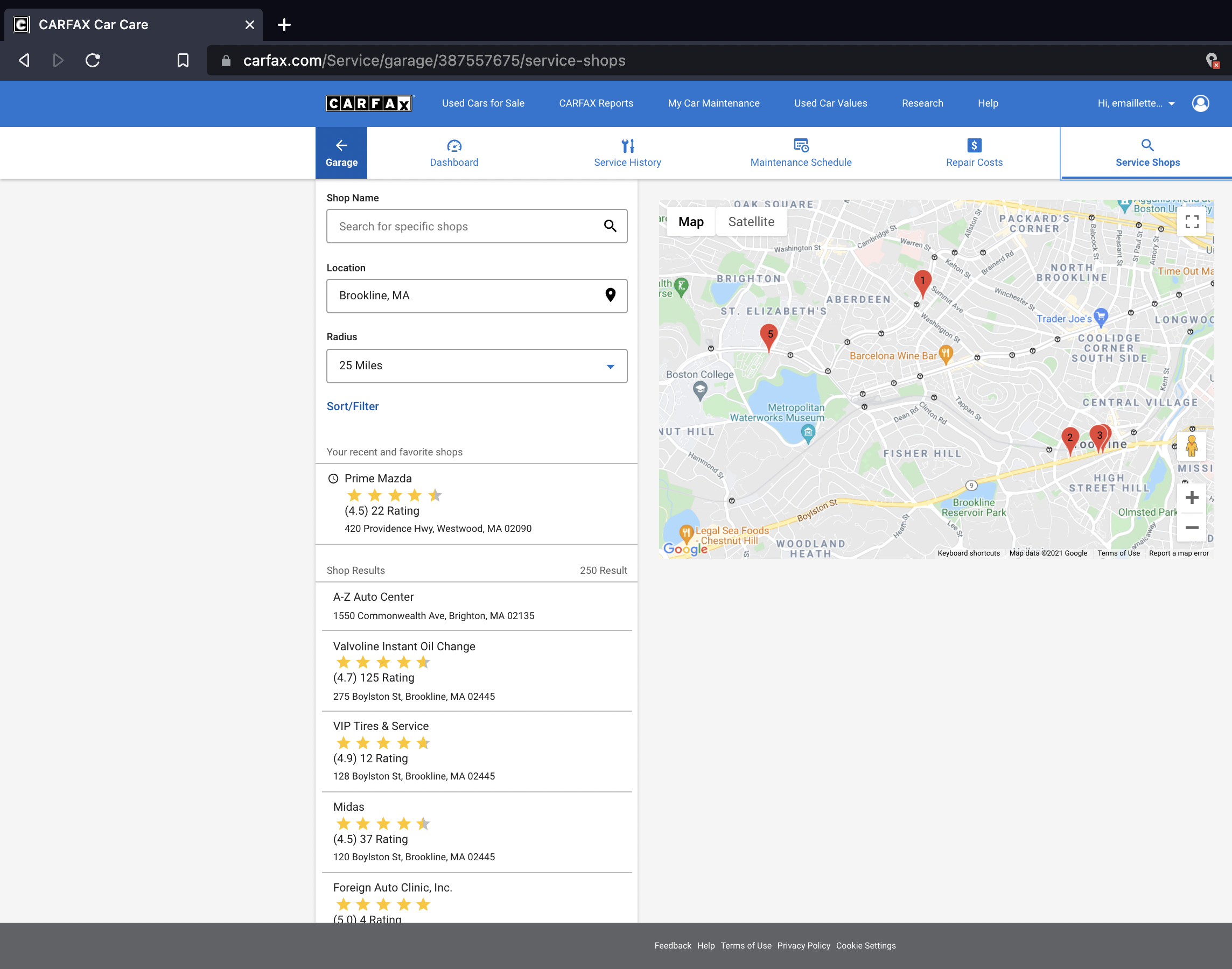The height and width of the screenshot is (969, 1232).
Task: Zoom out on the map
Action: click(x=1192, y=527)
